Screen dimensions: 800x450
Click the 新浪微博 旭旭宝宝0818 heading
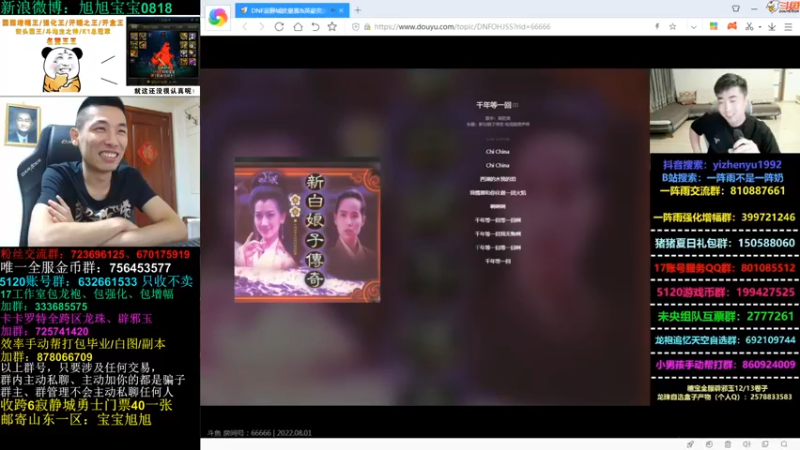pos(86,8)
